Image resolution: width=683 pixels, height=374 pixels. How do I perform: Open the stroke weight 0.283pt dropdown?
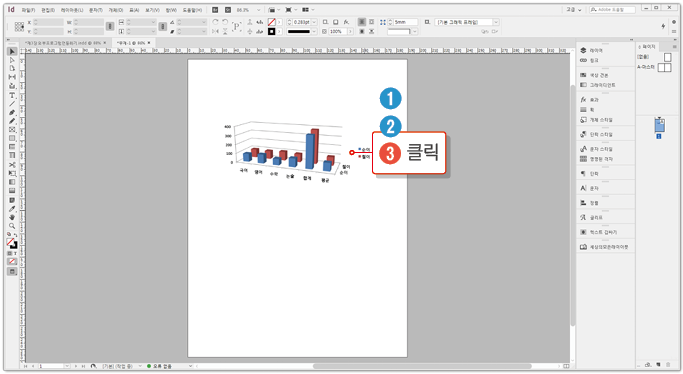[x=314, y=22]
